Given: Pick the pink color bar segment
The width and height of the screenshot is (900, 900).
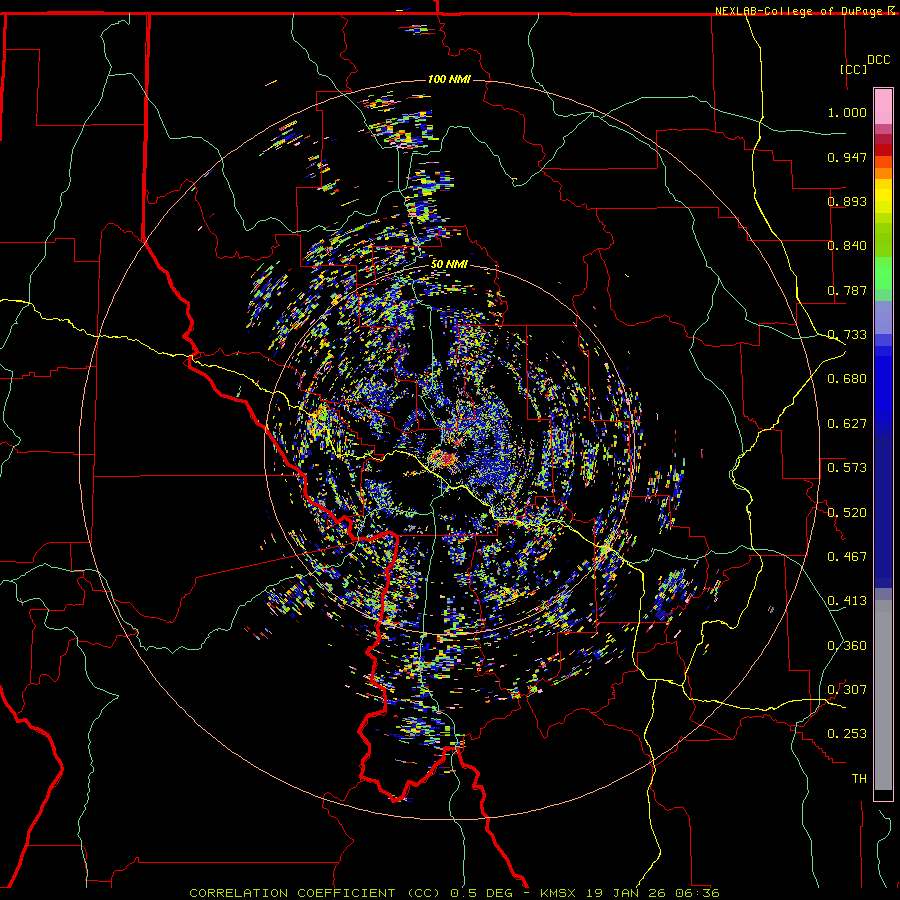Looking at the screenshot, I should click(883, 107).
